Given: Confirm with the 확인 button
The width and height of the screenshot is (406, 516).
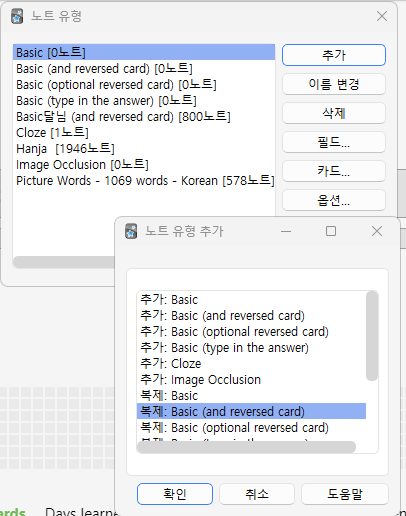Looking at the screenshot, I should (x=175, y=494).
